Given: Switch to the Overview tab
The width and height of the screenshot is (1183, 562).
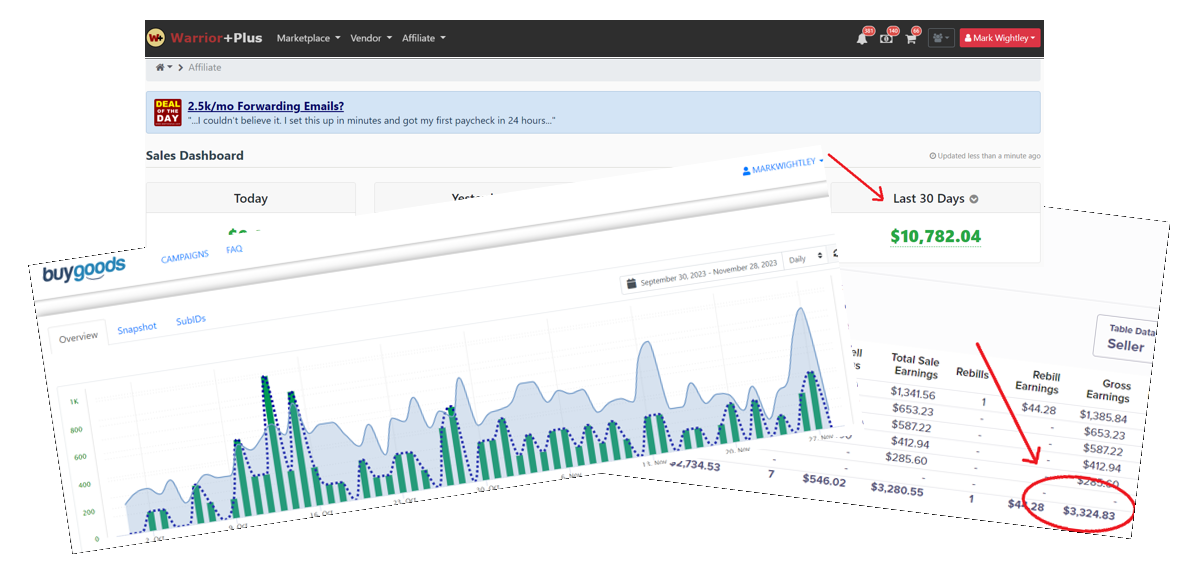Looking at the screenshot, I should coord(78,336).
